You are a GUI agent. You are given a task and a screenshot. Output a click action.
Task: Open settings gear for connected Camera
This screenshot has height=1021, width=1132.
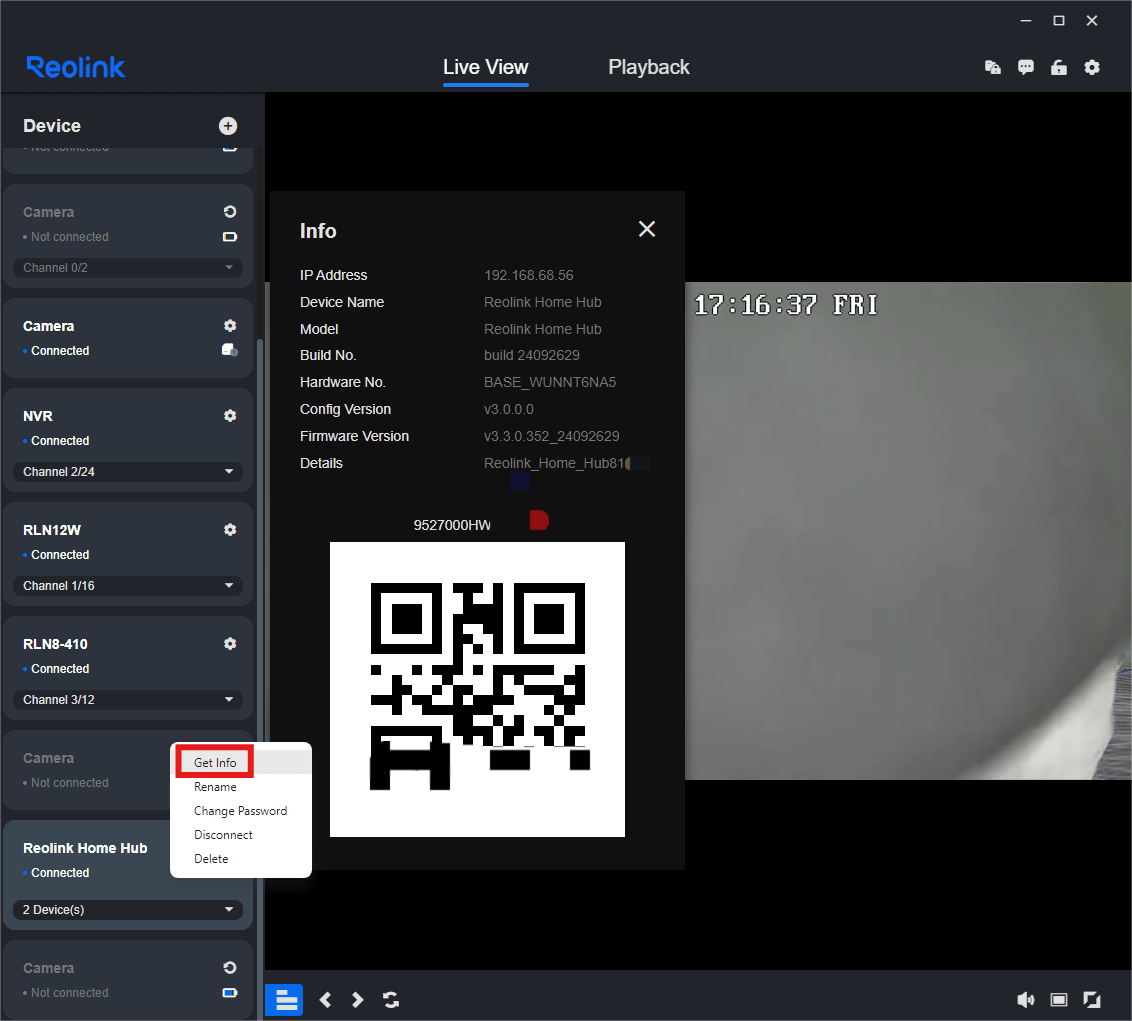click(x=230, y=326)
